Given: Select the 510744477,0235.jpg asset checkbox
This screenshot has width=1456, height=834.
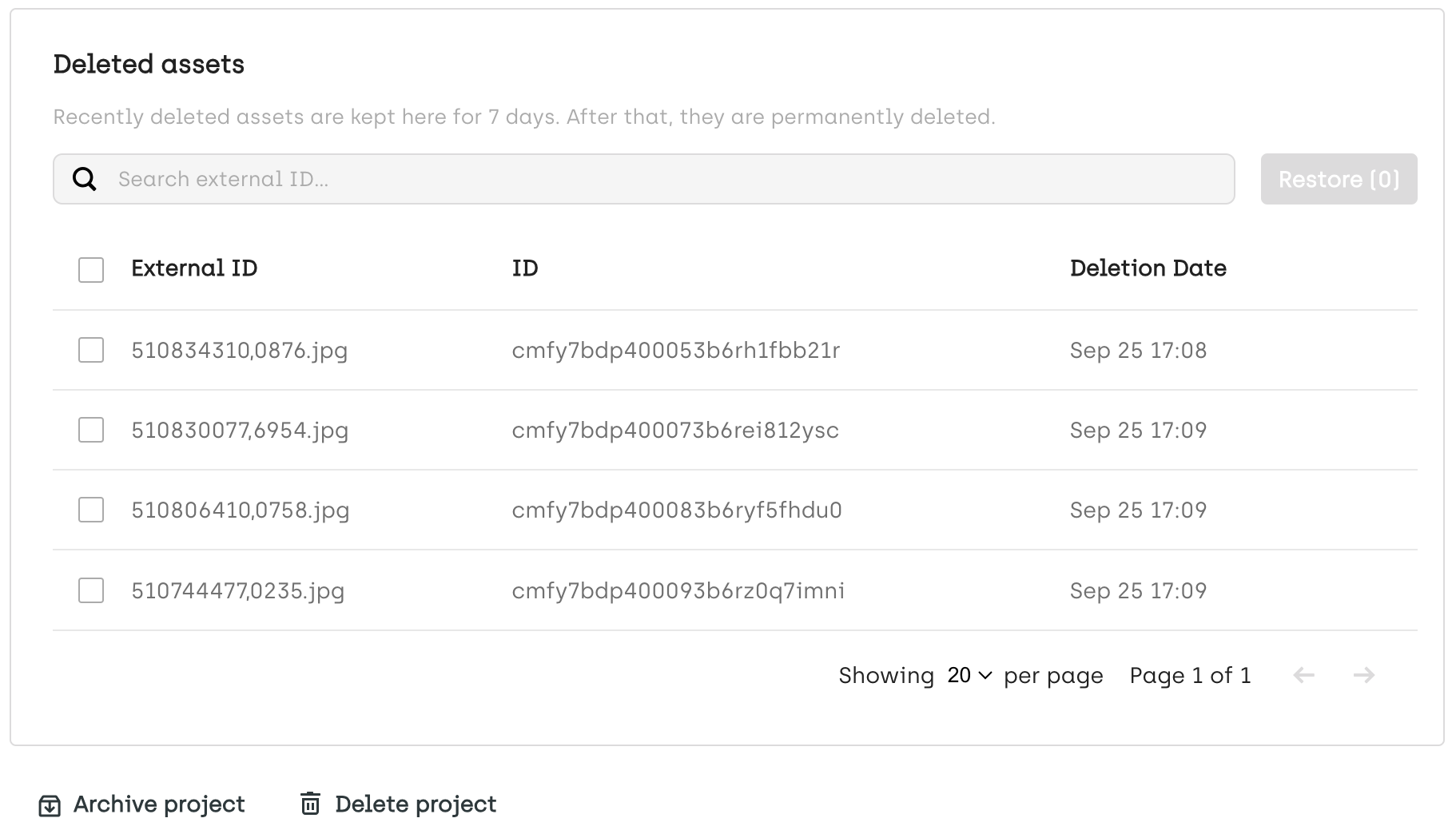Looking at the screenshot, I should 91,590.
